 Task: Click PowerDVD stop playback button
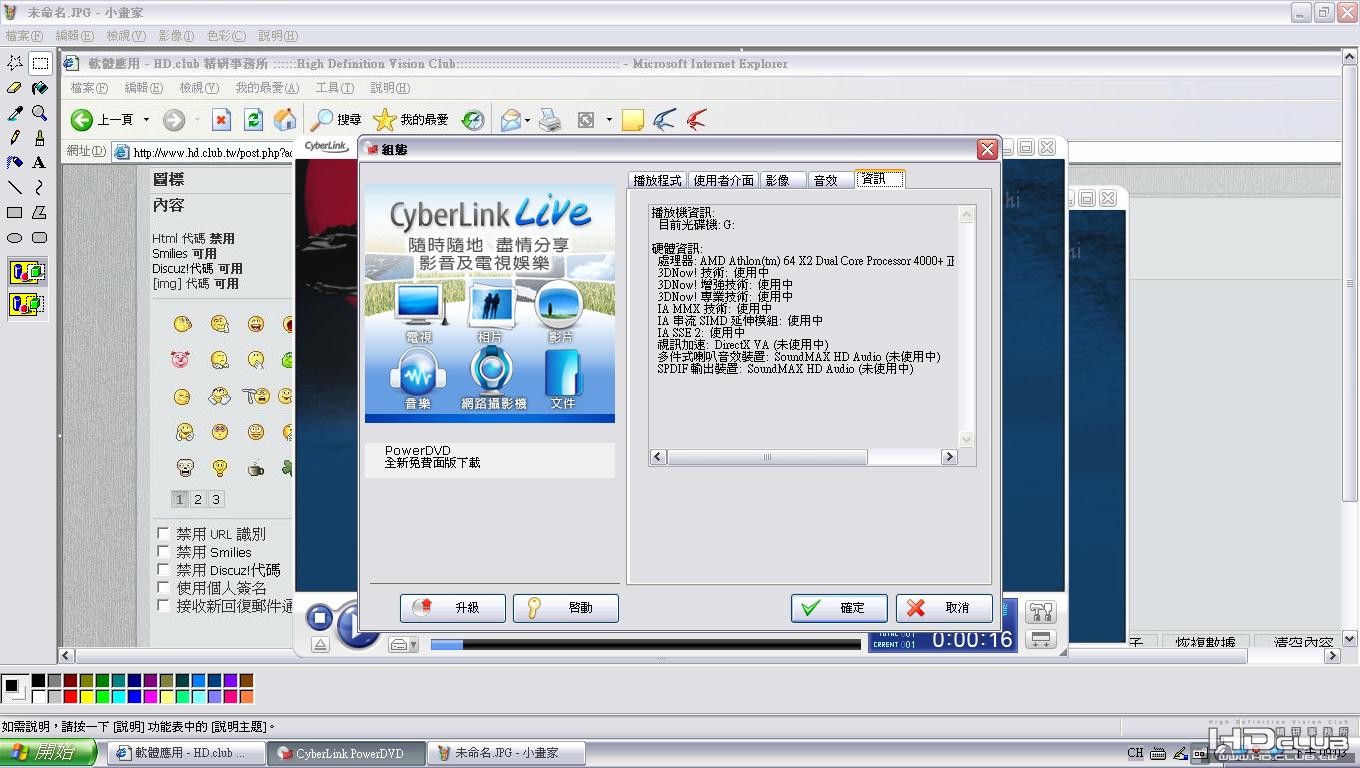tap(319, 618)
